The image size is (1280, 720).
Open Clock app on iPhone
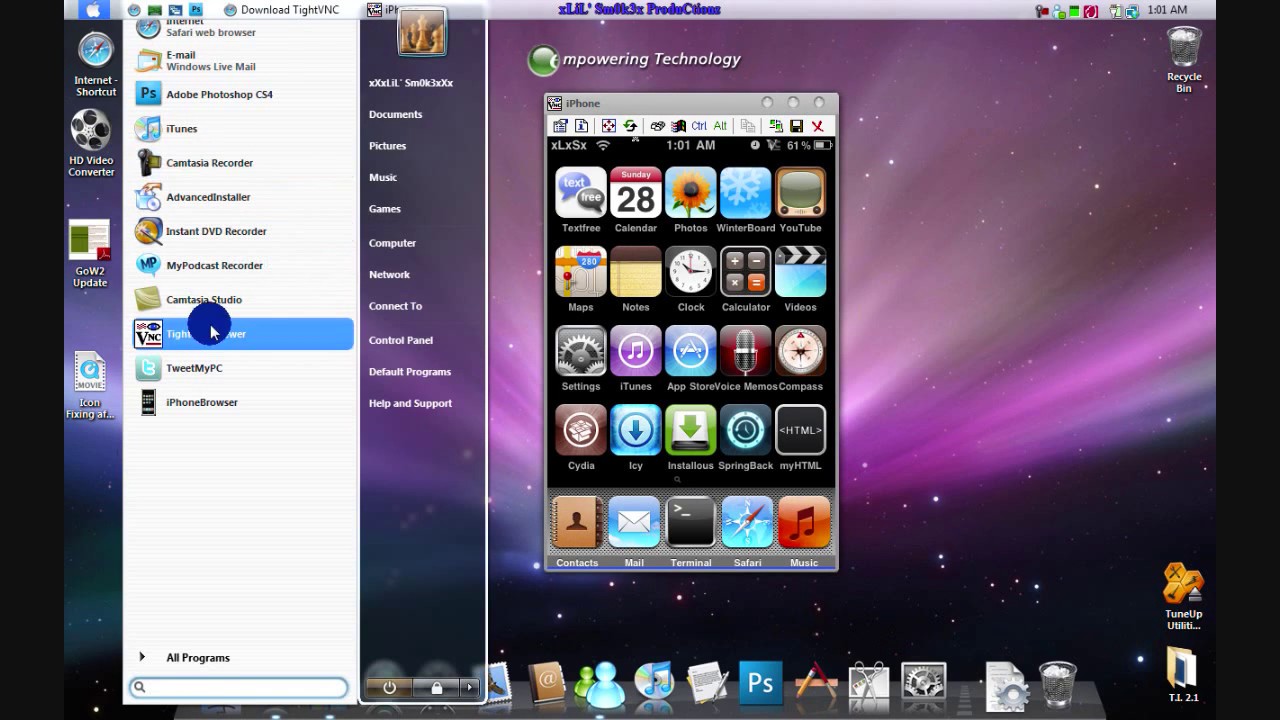(x=691, y=271)
